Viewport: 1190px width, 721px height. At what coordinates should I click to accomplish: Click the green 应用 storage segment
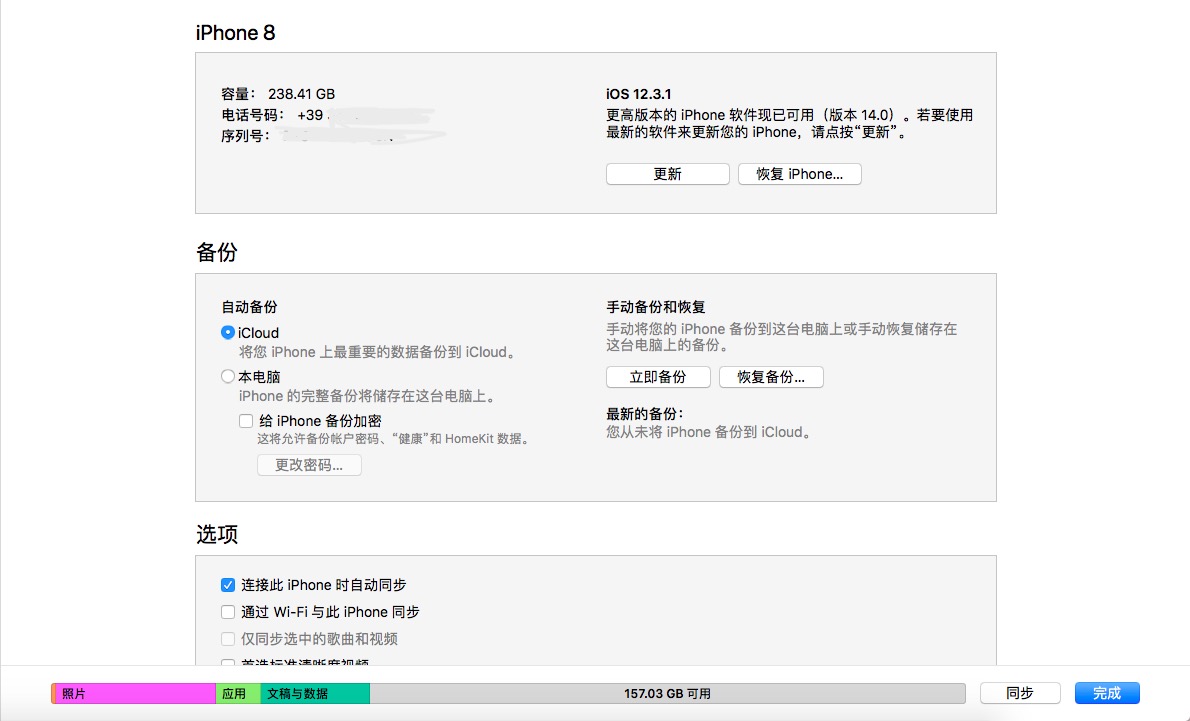pyautogui.click(x=238, y=693)
